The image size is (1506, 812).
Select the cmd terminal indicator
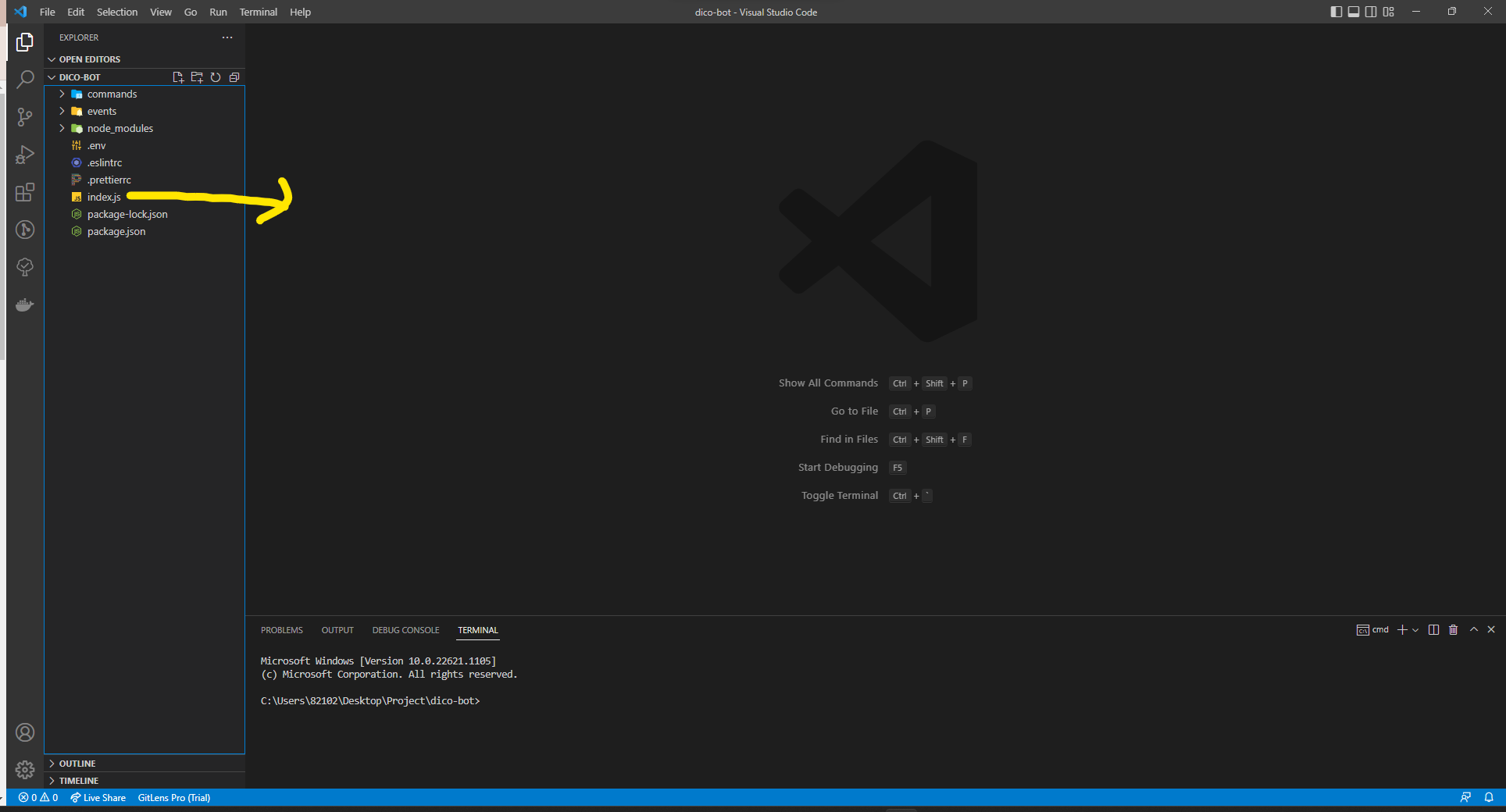pos(1372,630)
